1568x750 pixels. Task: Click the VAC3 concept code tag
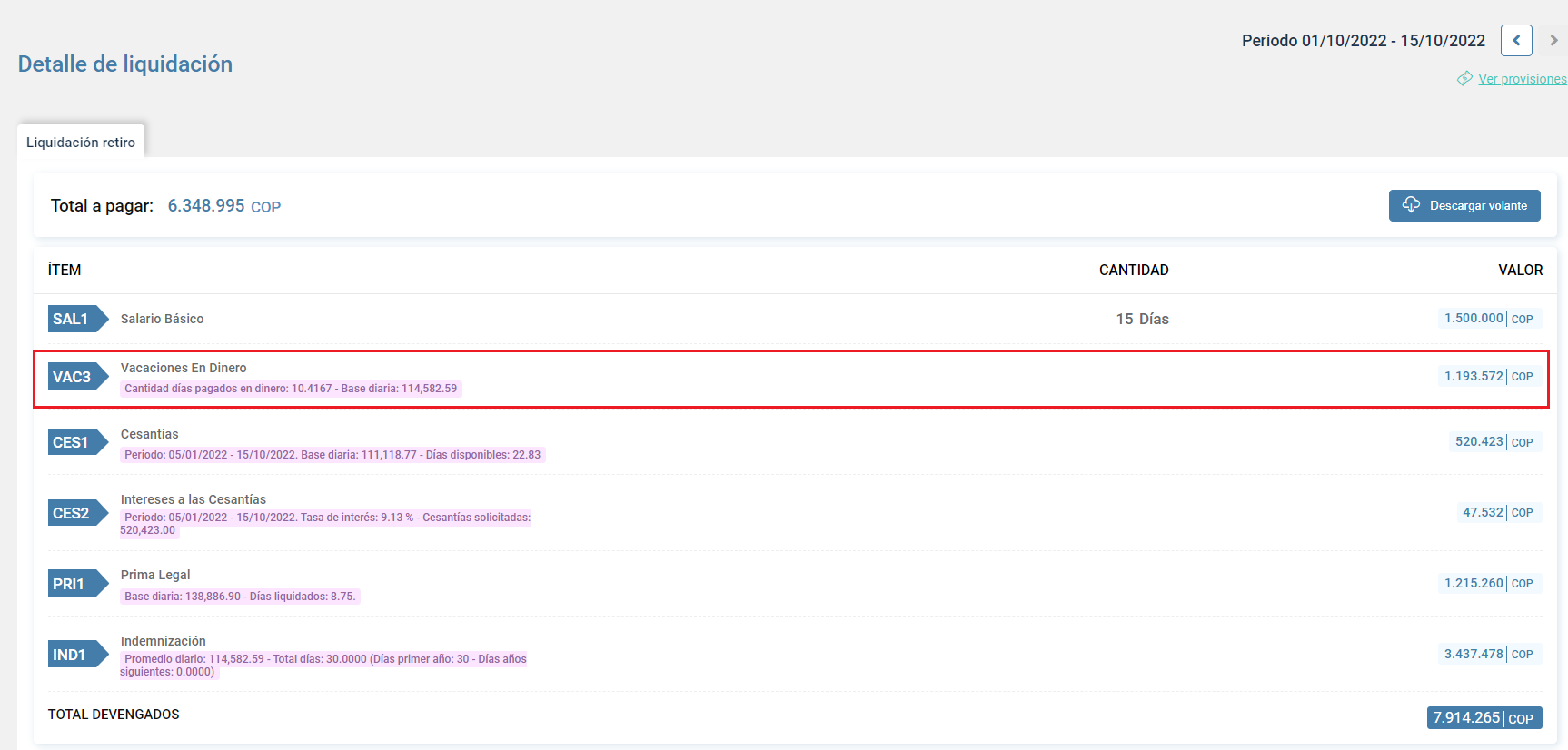point(78,377)
